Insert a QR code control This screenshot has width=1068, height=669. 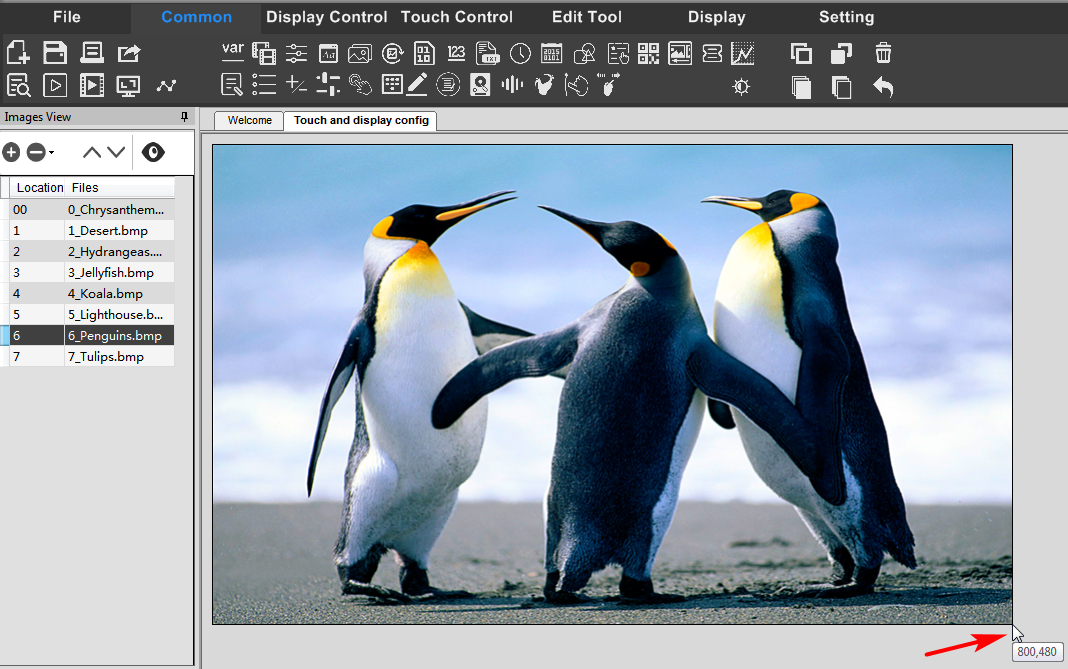point(648,54)
